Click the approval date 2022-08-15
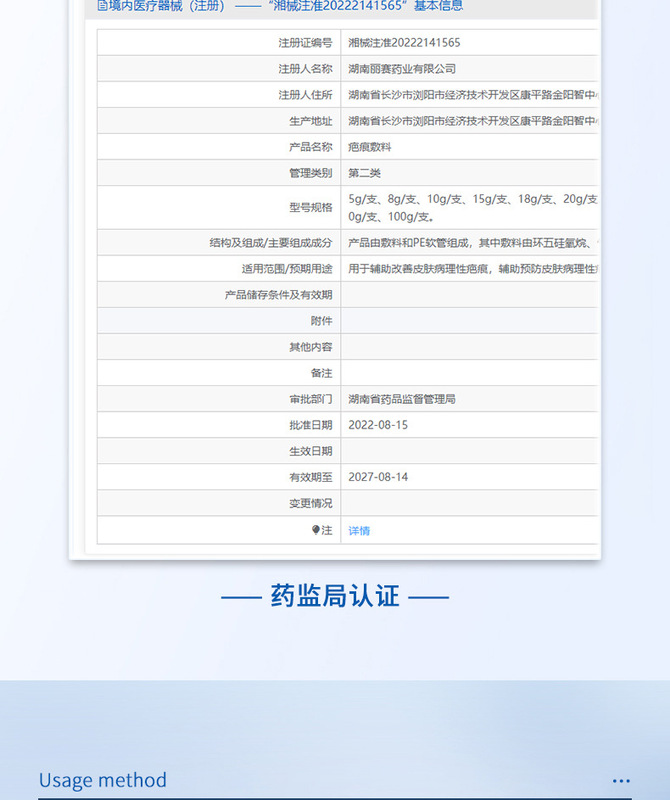 (x=378, y=425)
